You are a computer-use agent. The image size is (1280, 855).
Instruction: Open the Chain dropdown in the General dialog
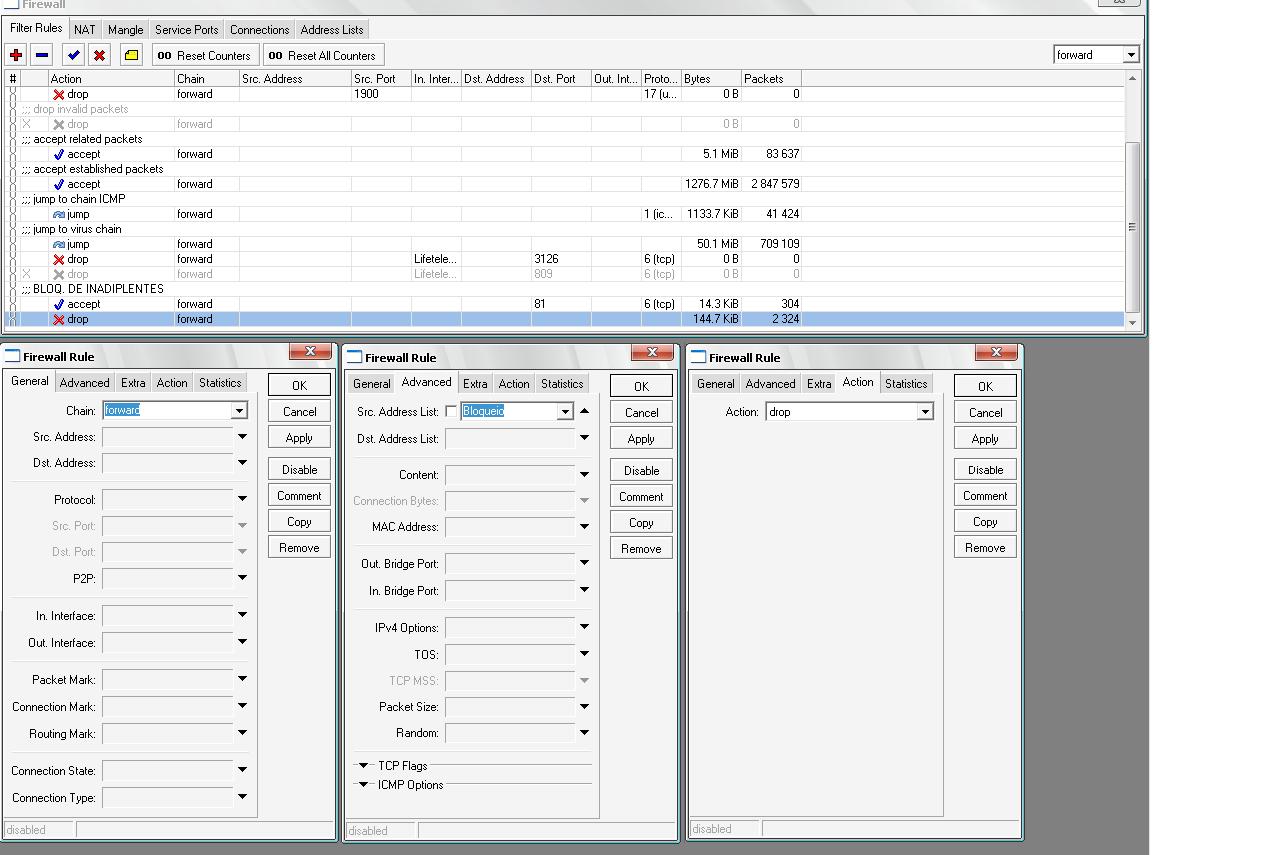pyautogui.click(x=239, y=410)
